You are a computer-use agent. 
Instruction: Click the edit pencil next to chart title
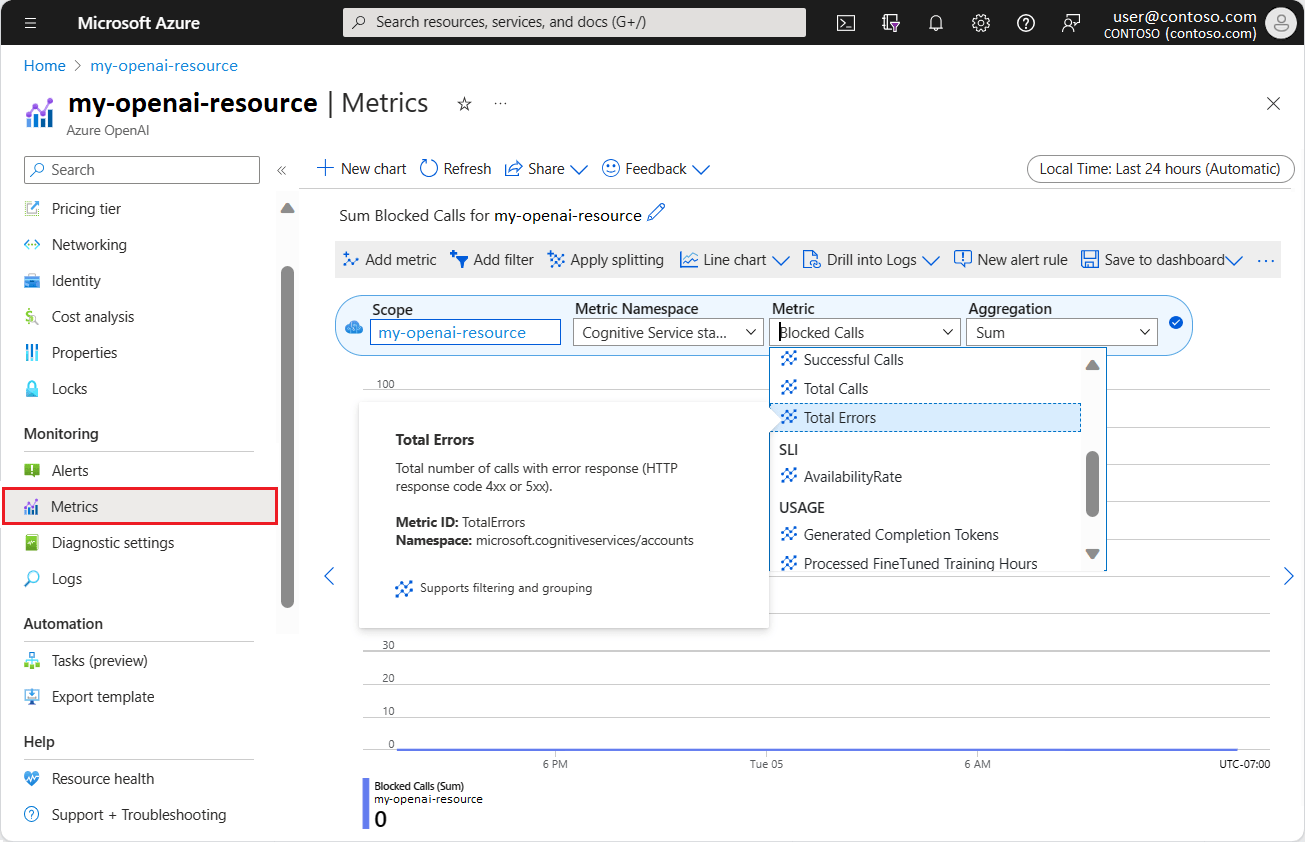click(x=655, y=214)
